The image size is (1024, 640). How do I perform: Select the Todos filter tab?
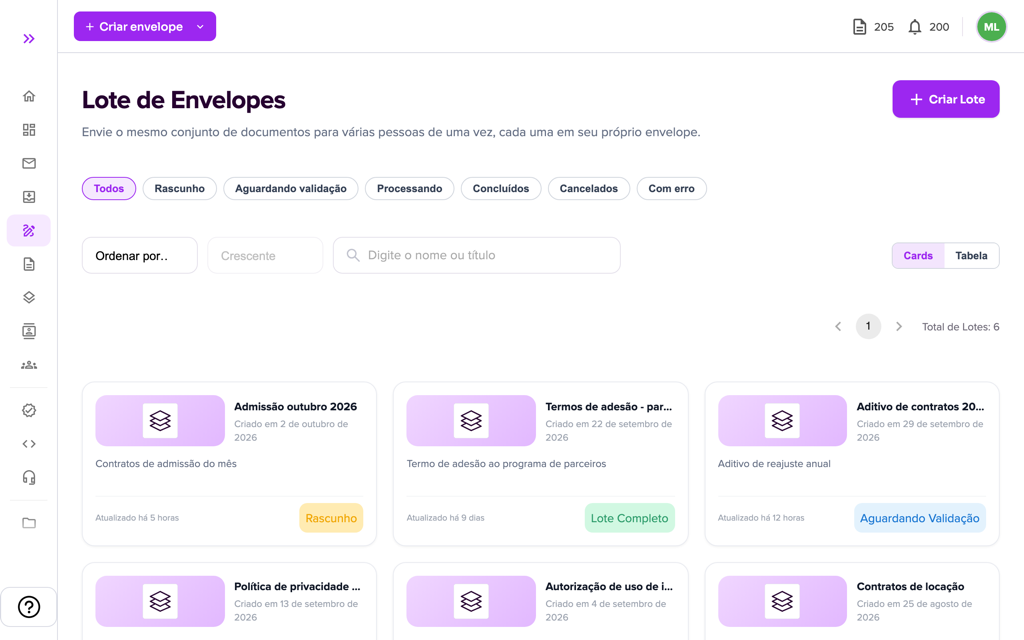click(108, 188)
